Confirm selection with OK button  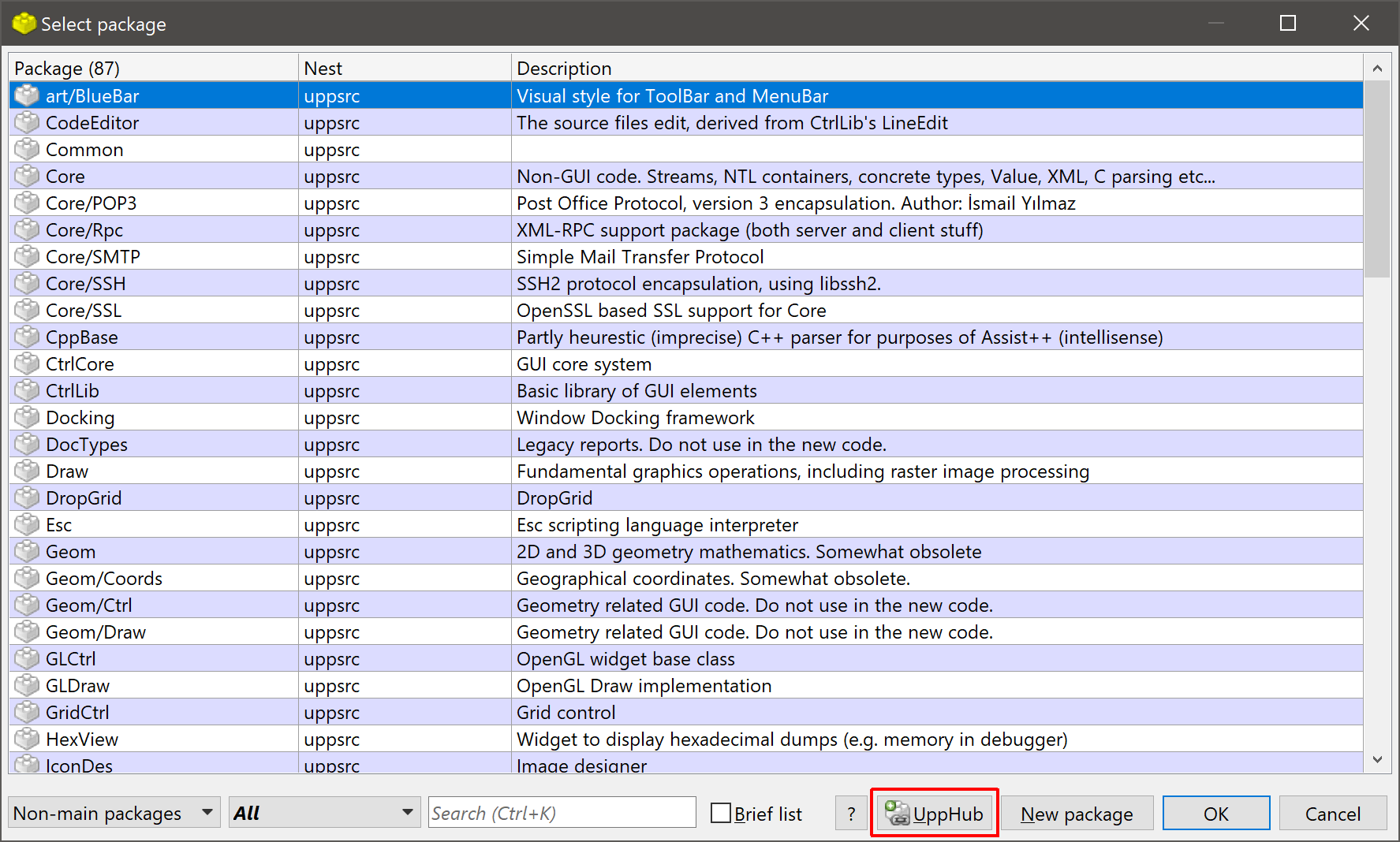pyautogui.click(x=1215, y=813)
